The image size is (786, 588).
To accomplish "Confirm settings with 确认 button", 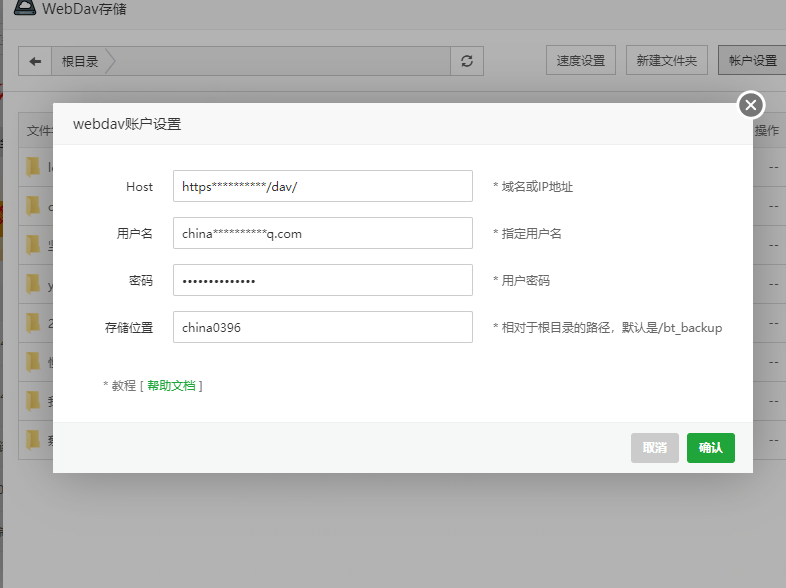I will (710, 448).
